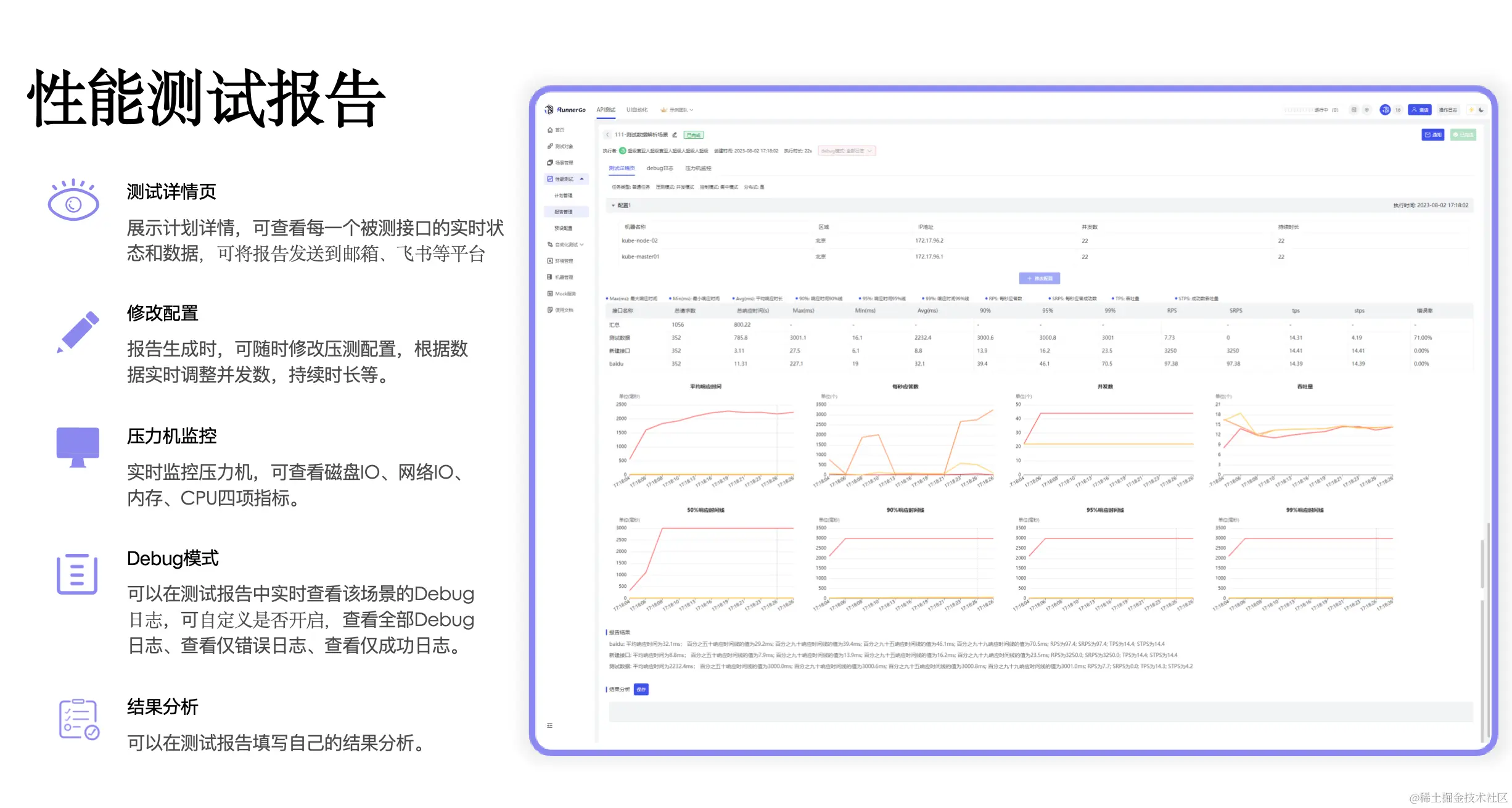Click the back arrow before report title
This screenshot has width=1512, height=808.
(607, 134)
